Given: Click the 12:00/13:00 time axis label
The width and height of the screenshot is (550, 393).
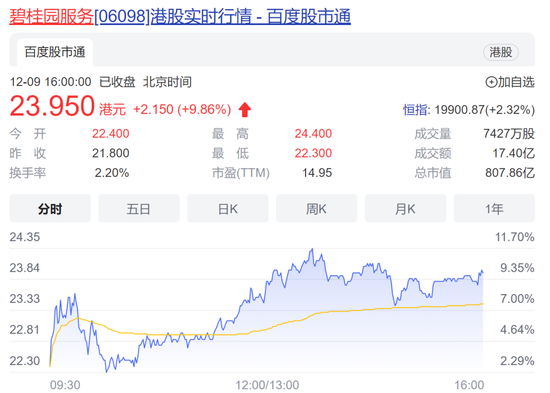Looking at the screenshot, I should coord(267,385).
